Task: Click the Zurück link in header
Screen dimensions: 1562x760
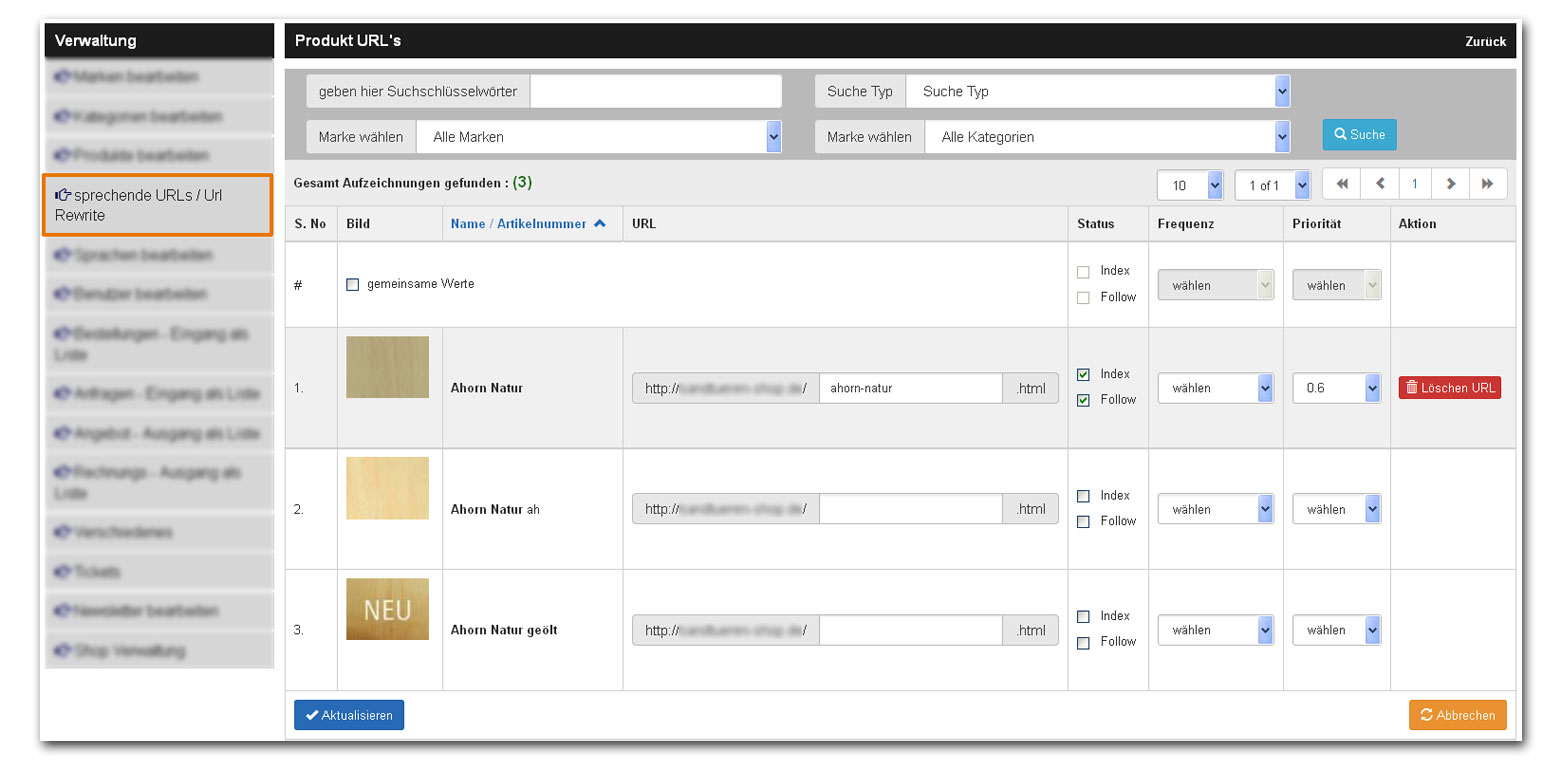Action: tap(1485, 41)
